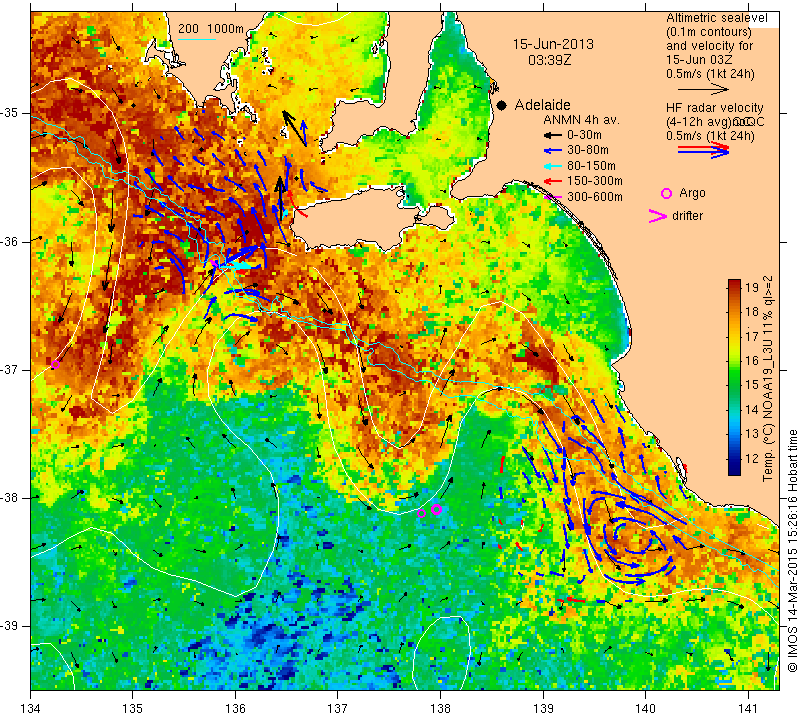
Task: Click the '03:39Z' time label
Action: tap(549, 60)
